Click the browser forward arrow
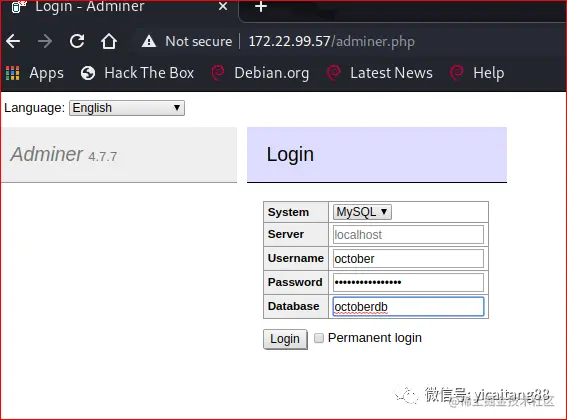567x420 pixels. point(45,41)
